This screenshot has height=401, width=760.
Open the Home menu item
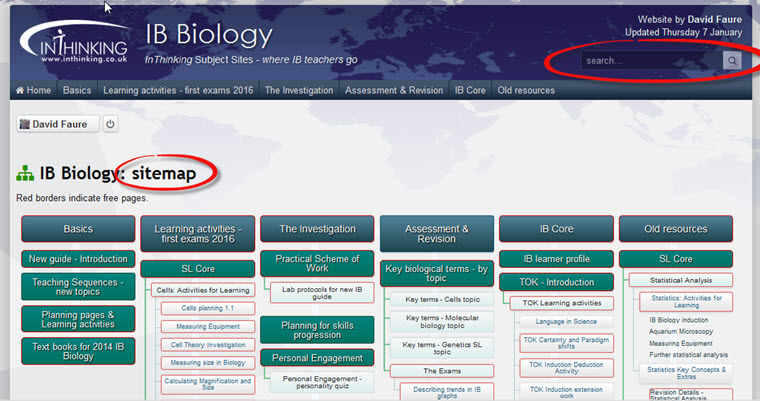point(33,90)
